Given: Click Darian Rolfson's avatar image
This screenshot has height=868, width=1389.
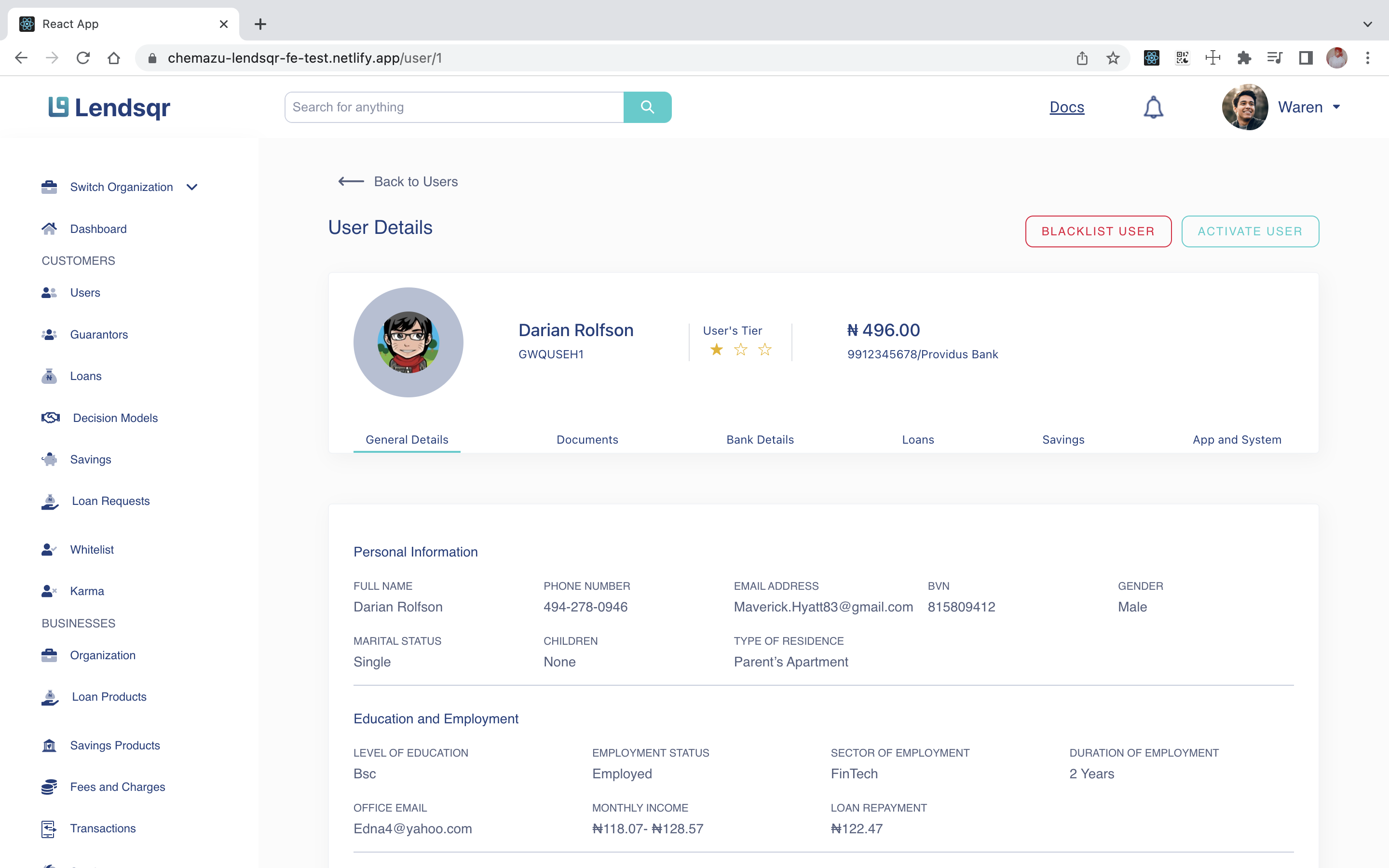Looking at the screenshot, I should (x=408, y=342).
